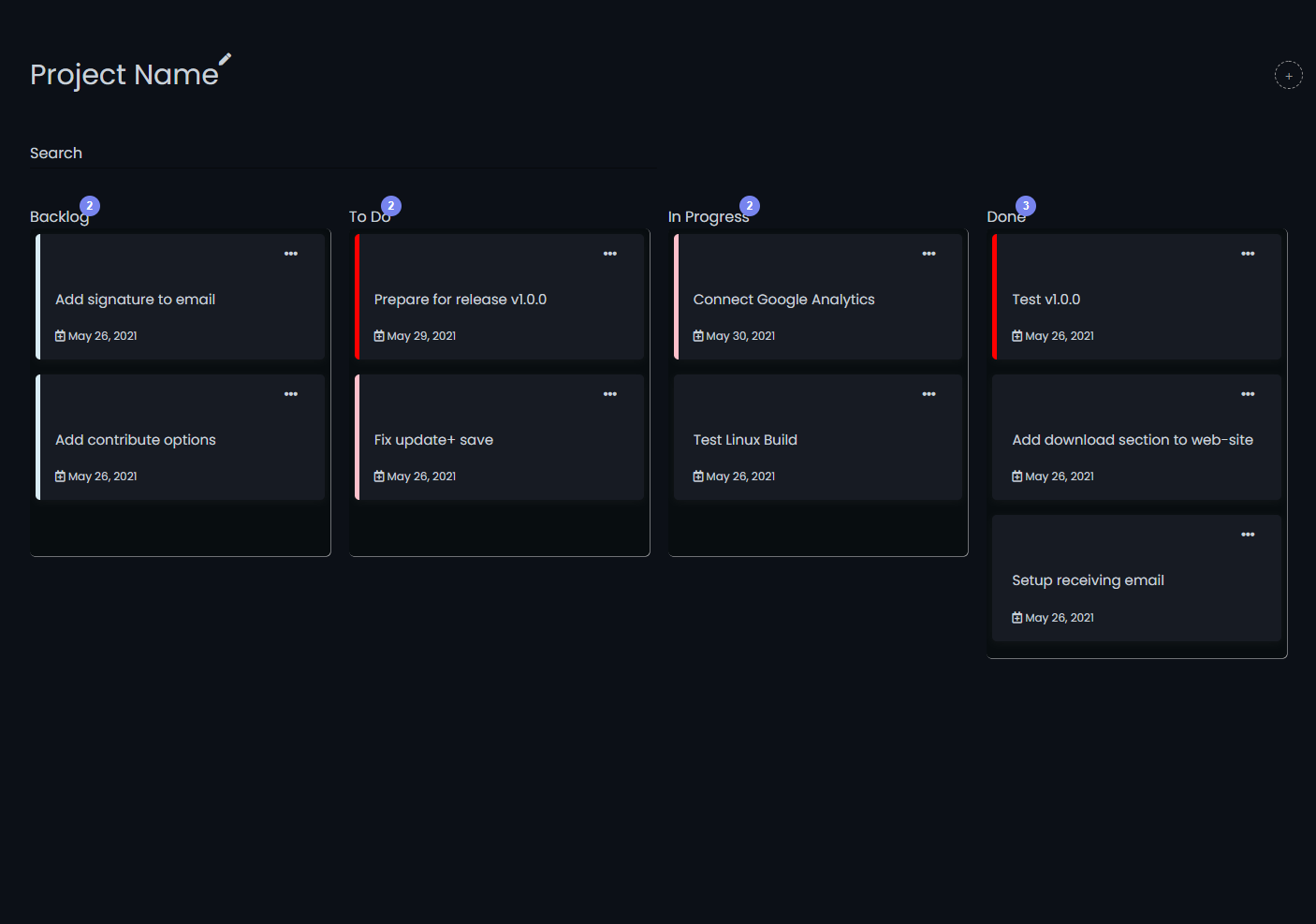
Task: Select the In Progress column header
Action: tap(708, 217)
